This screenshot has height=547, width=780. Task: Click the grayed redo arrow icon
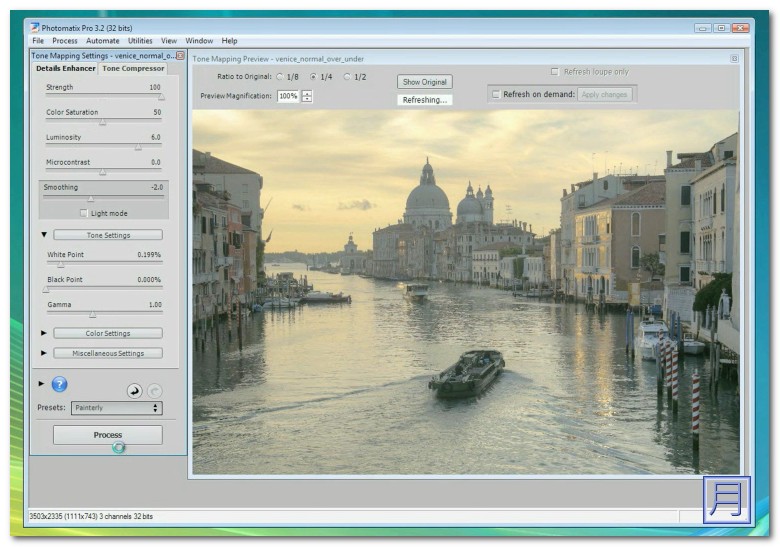153,391
